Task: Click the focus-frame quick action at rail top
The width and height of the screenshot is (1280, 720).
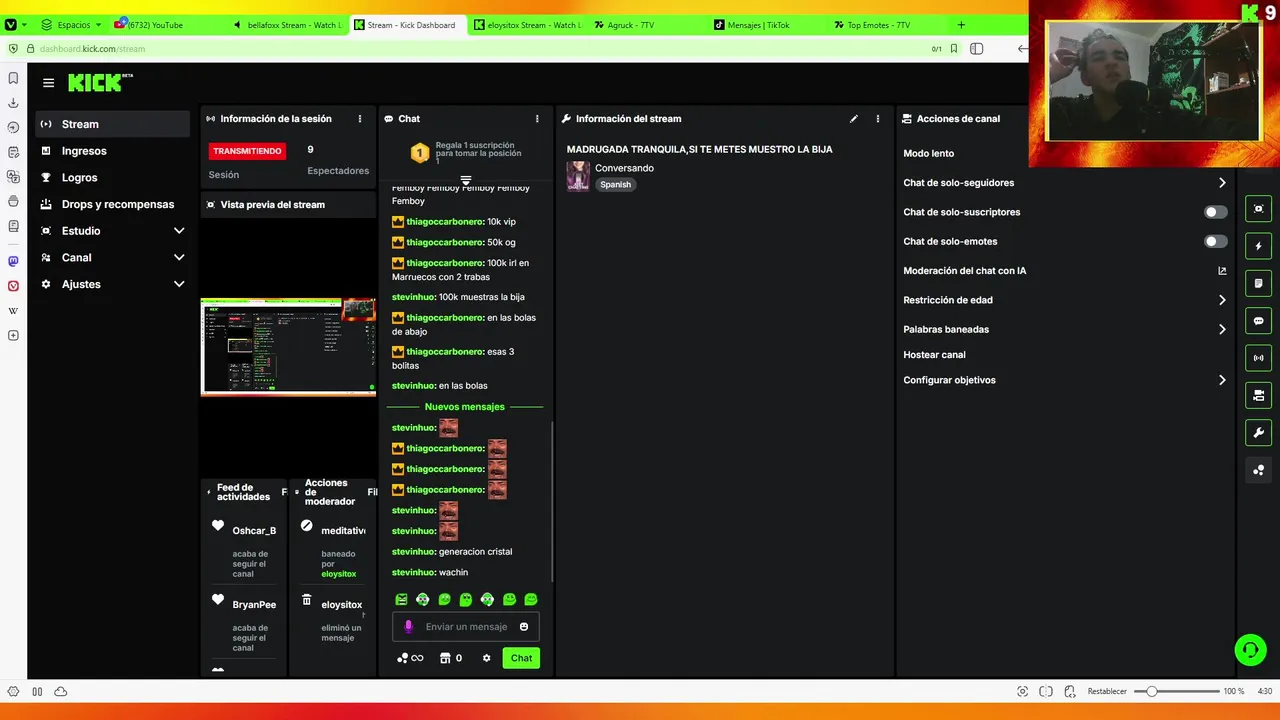Action: pos(1259,208)
